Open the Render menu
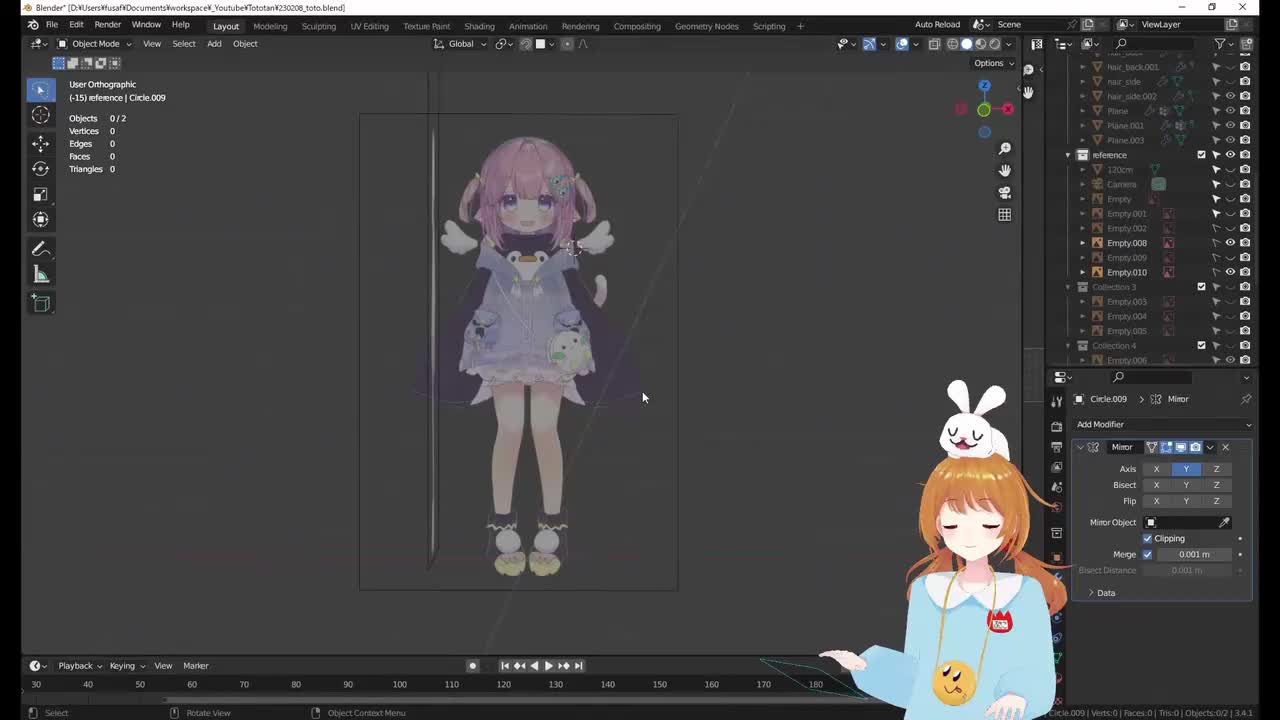 click(x=107, y=24)
